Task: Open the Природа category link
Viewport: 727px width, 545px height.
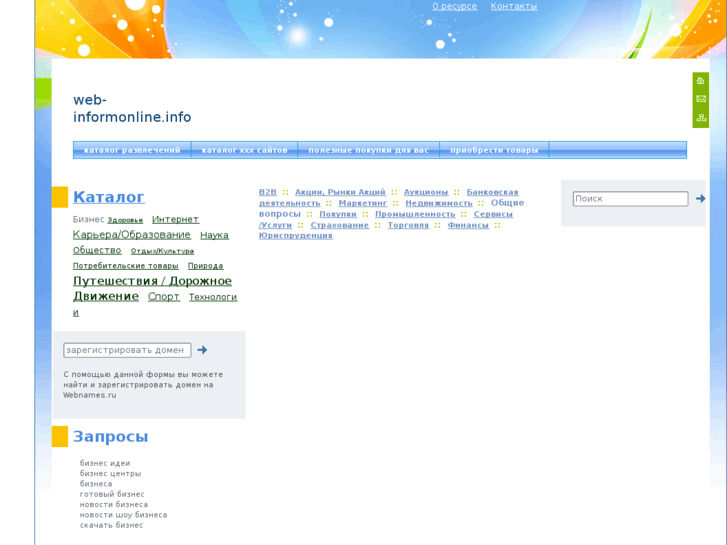Action: point(205,266)
